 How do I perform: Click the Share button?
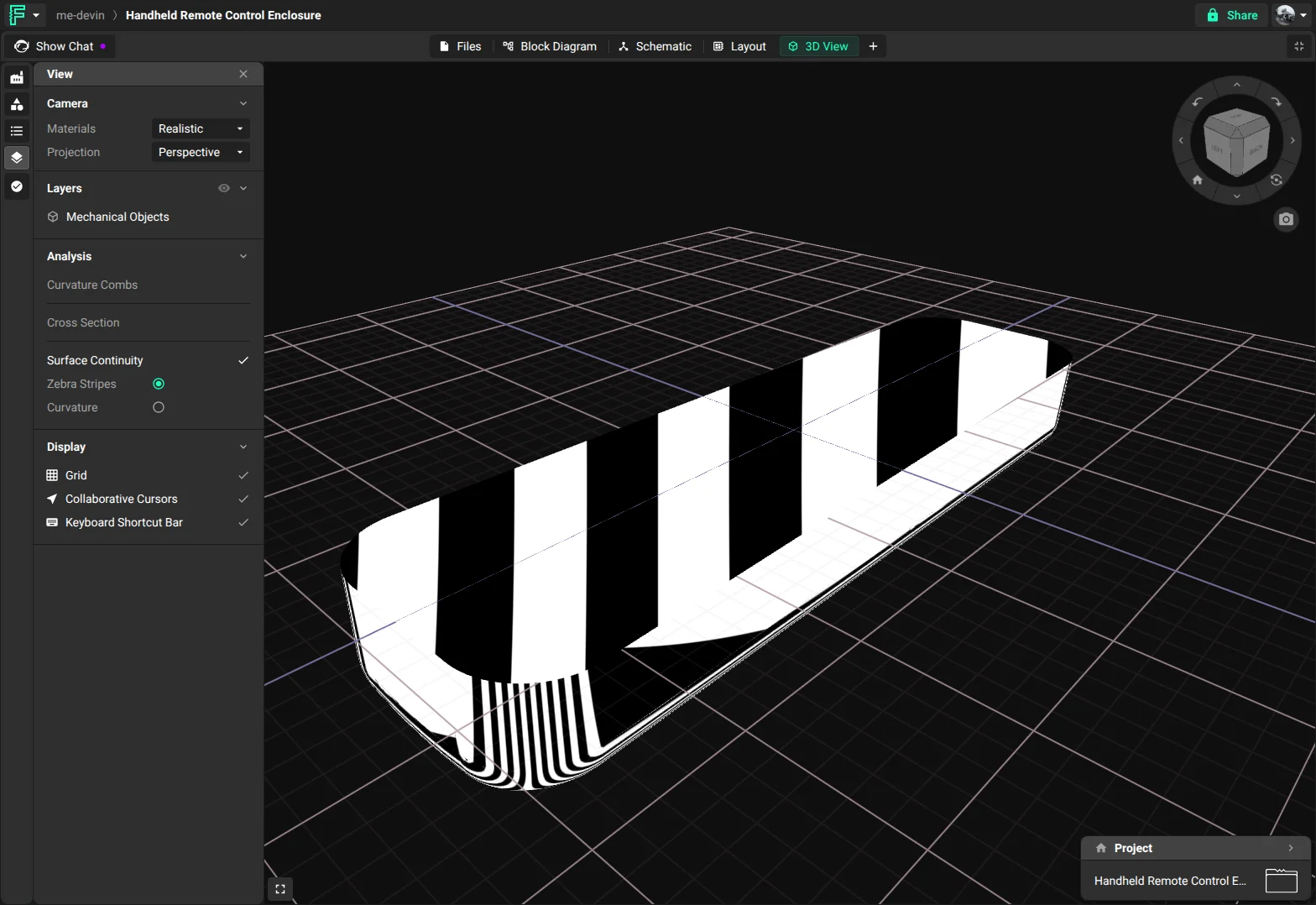1232,15
